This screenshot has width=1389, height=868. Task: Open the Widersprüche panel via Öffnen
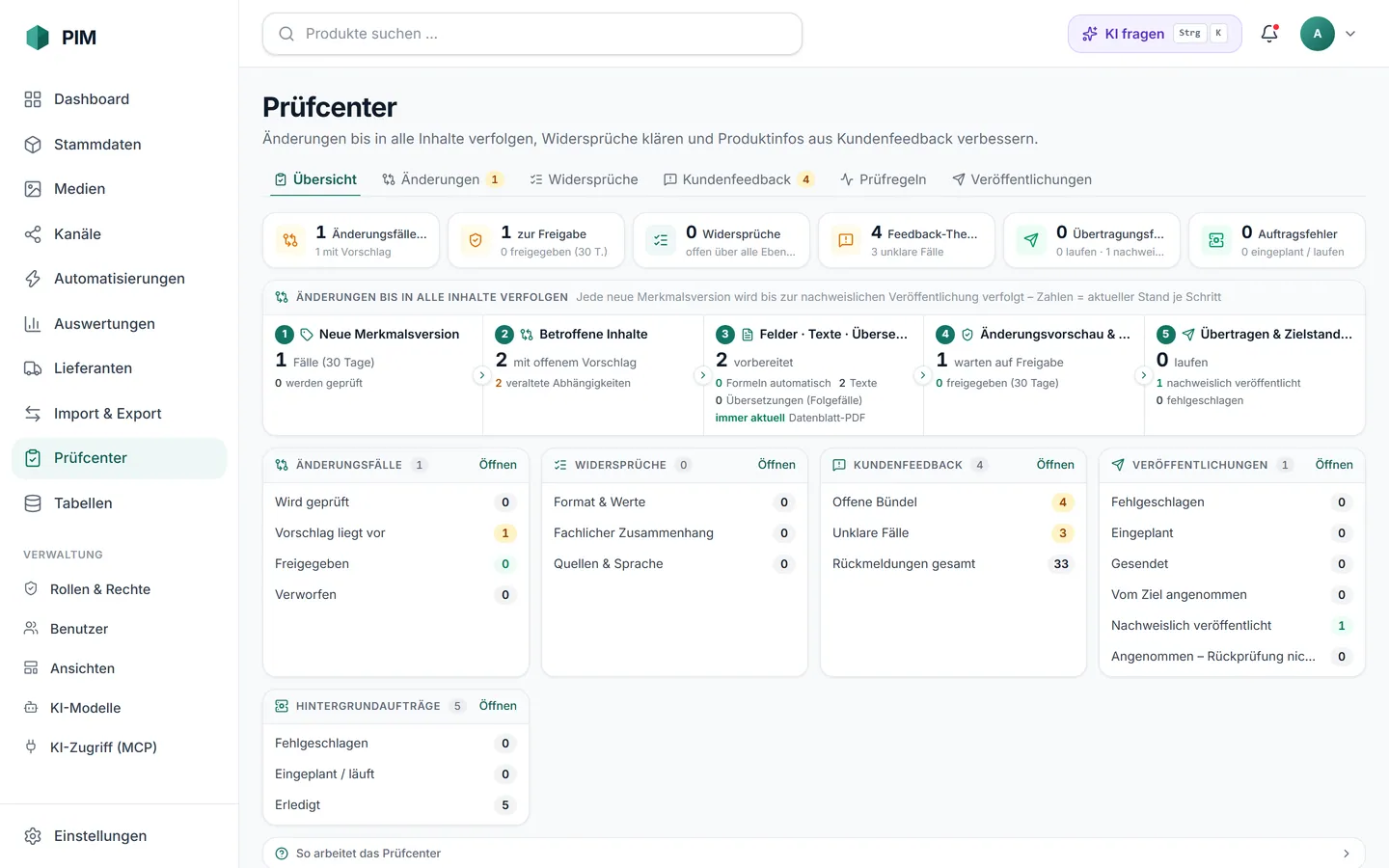click(x=776, y=465)
